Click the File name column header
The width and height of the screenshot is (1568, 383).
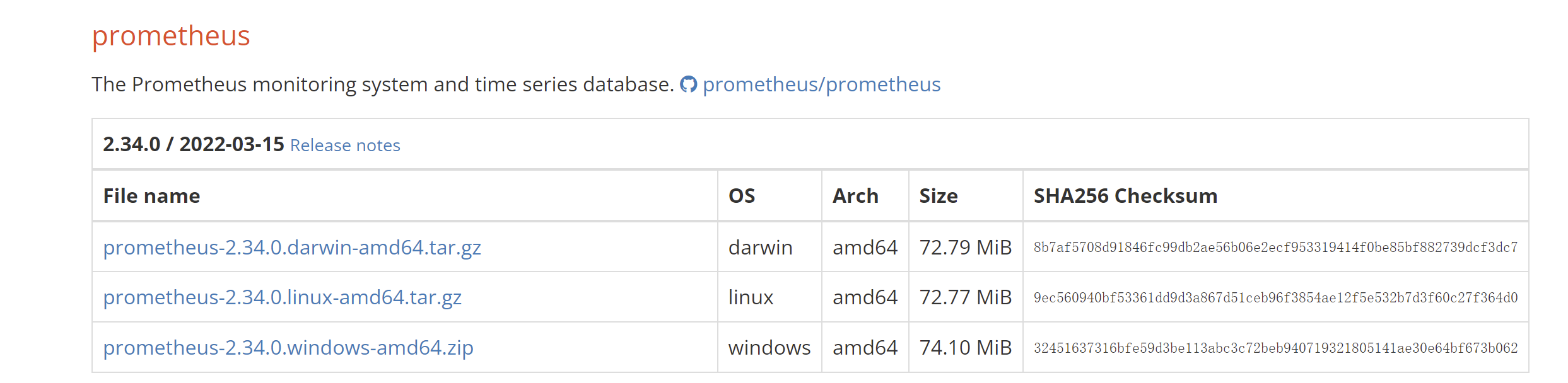(x=151, y=196)
